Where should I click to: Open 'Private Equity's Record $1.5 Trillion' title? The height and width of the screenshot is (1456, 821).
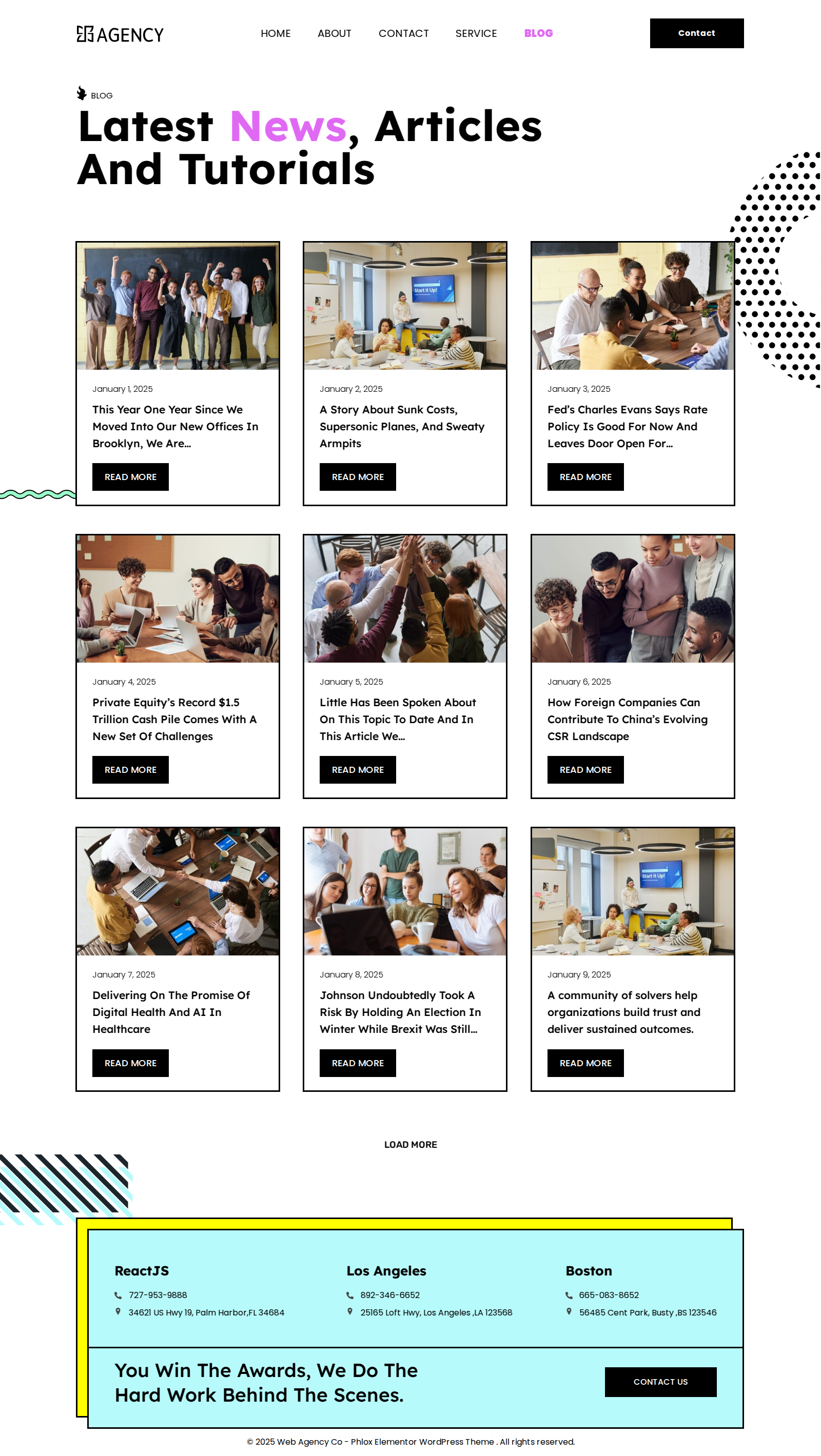(x=174, y=719)
